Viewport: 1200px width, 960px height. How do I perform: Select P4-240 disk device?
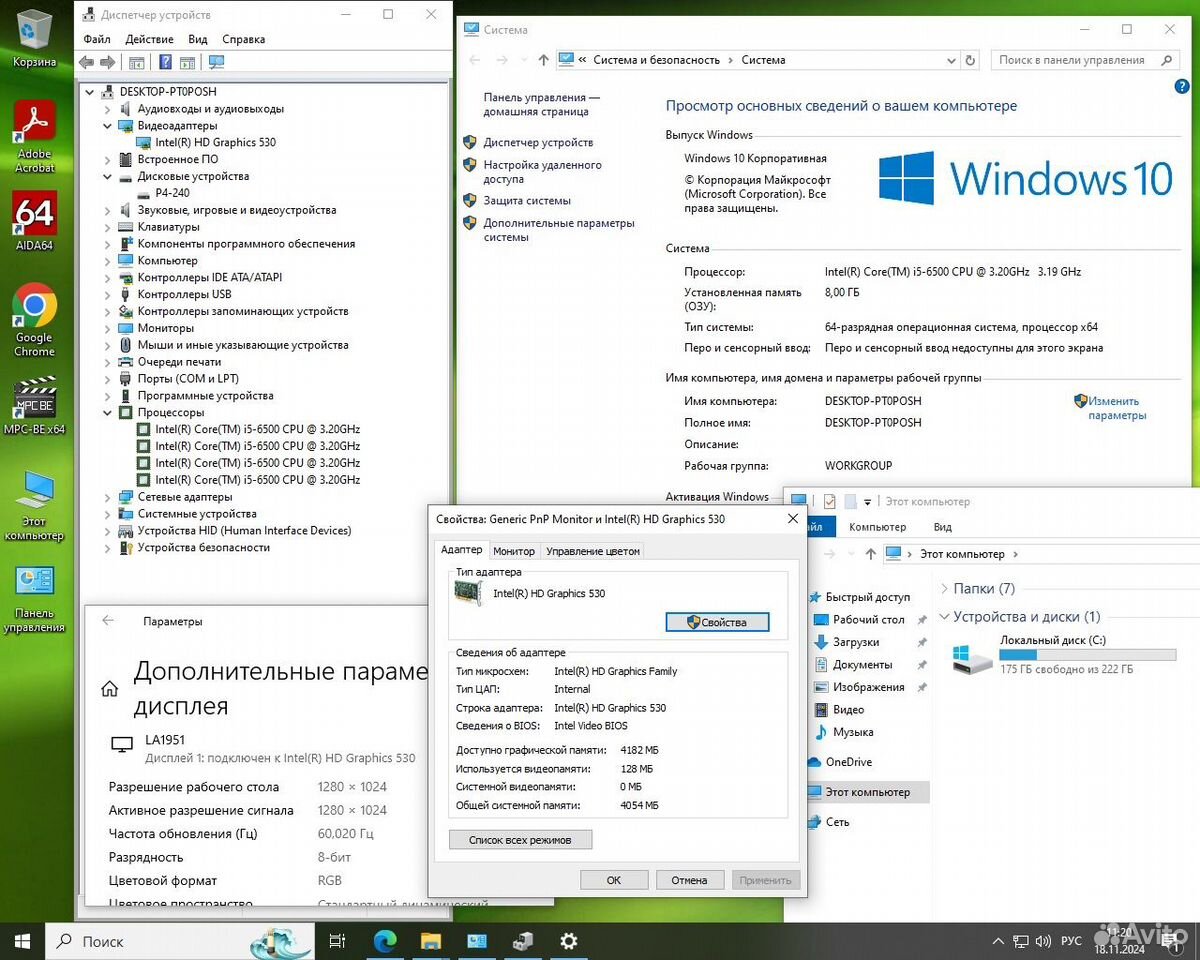172,193
